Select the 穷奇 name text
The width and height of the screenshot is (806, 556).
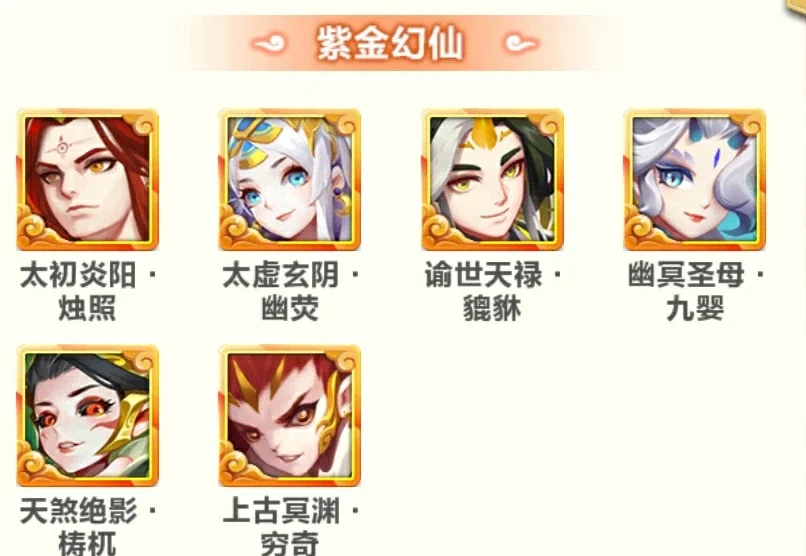289,543
